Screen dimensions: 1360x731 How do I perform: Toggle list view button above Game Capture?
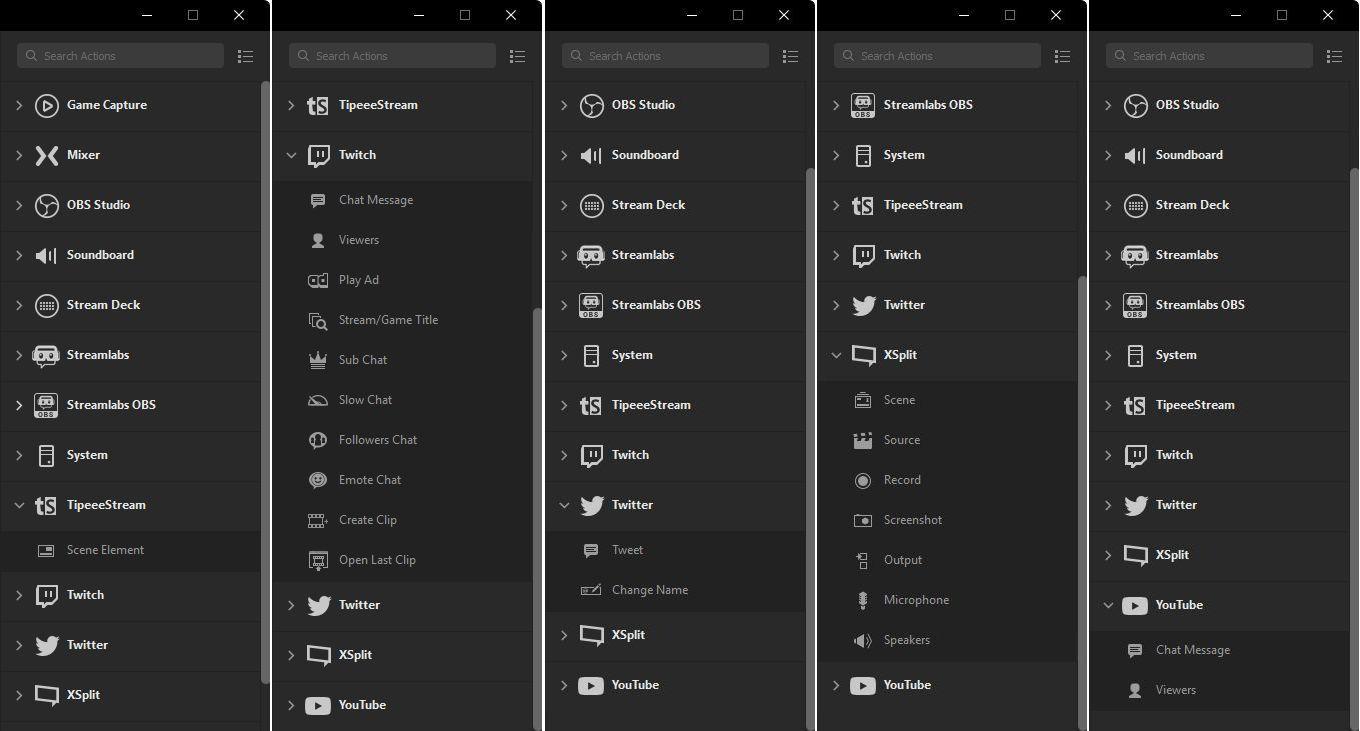(245, 56)
